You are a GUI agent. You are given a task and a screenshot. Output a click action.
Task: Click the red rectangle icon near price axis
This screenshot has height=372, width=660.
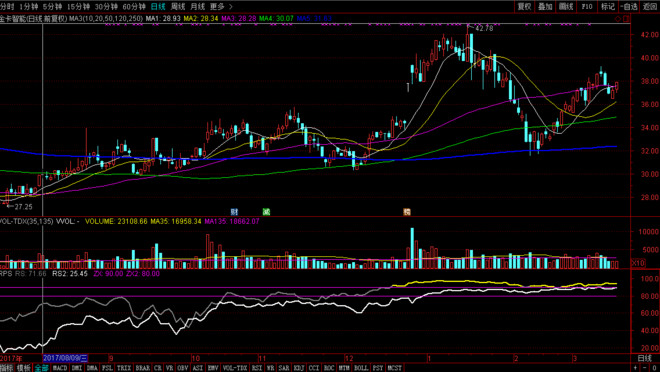pos(627,19)
